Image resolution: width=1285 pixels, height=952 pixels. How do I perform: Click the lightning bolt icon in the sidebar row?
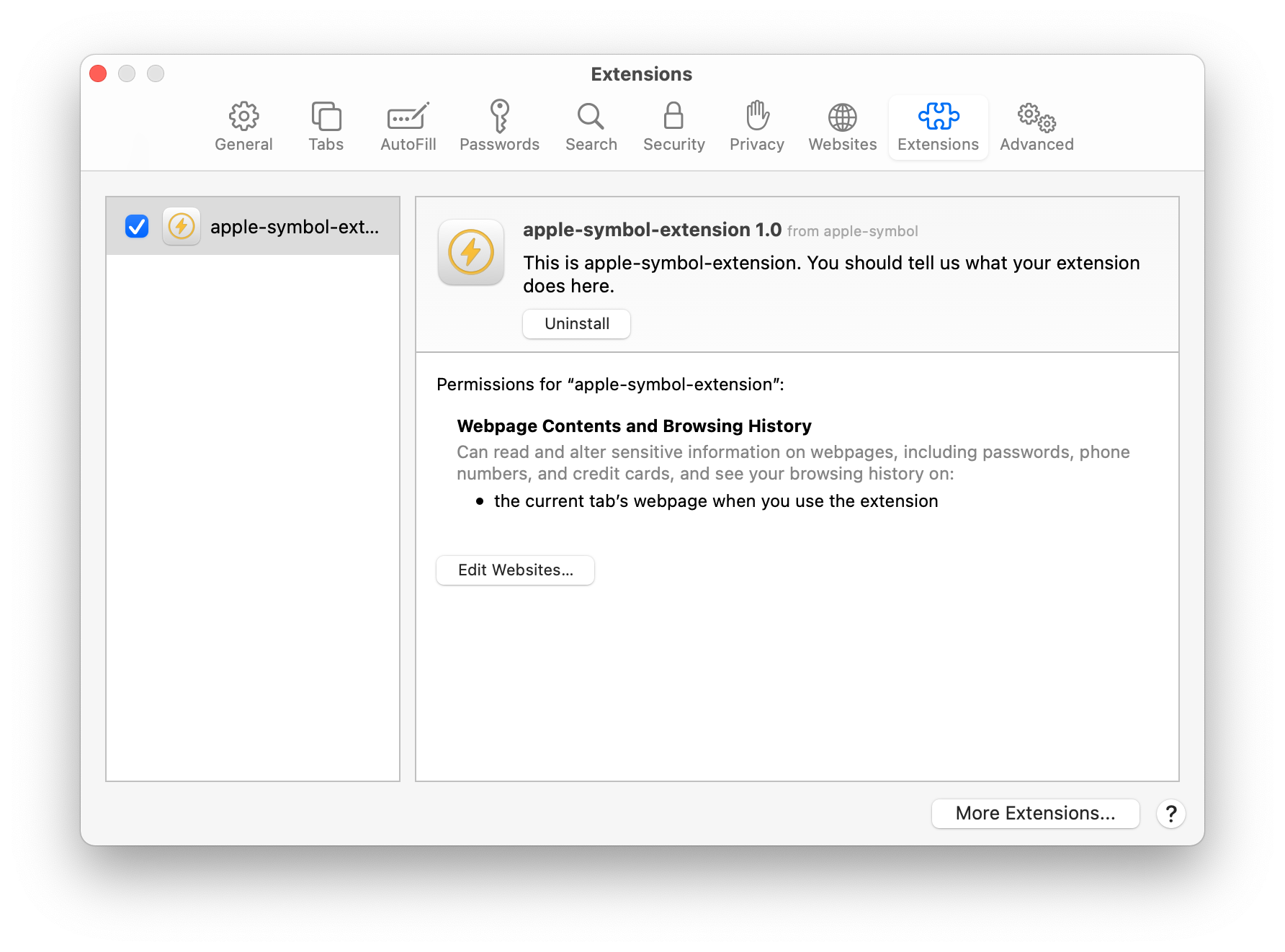(x=182, y=226)
